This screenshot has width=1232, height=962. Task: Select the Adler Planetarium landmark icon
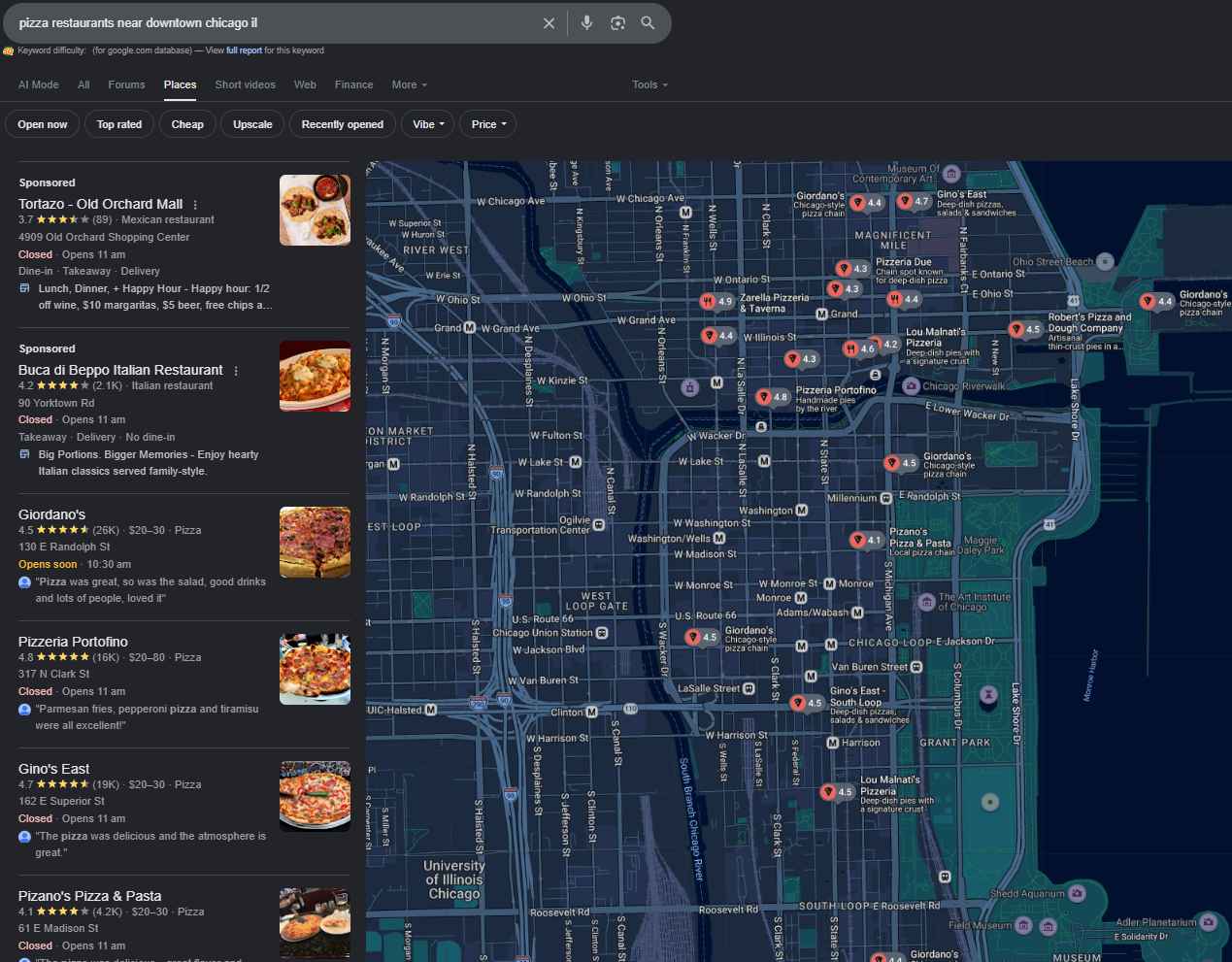coord(1209,921)
